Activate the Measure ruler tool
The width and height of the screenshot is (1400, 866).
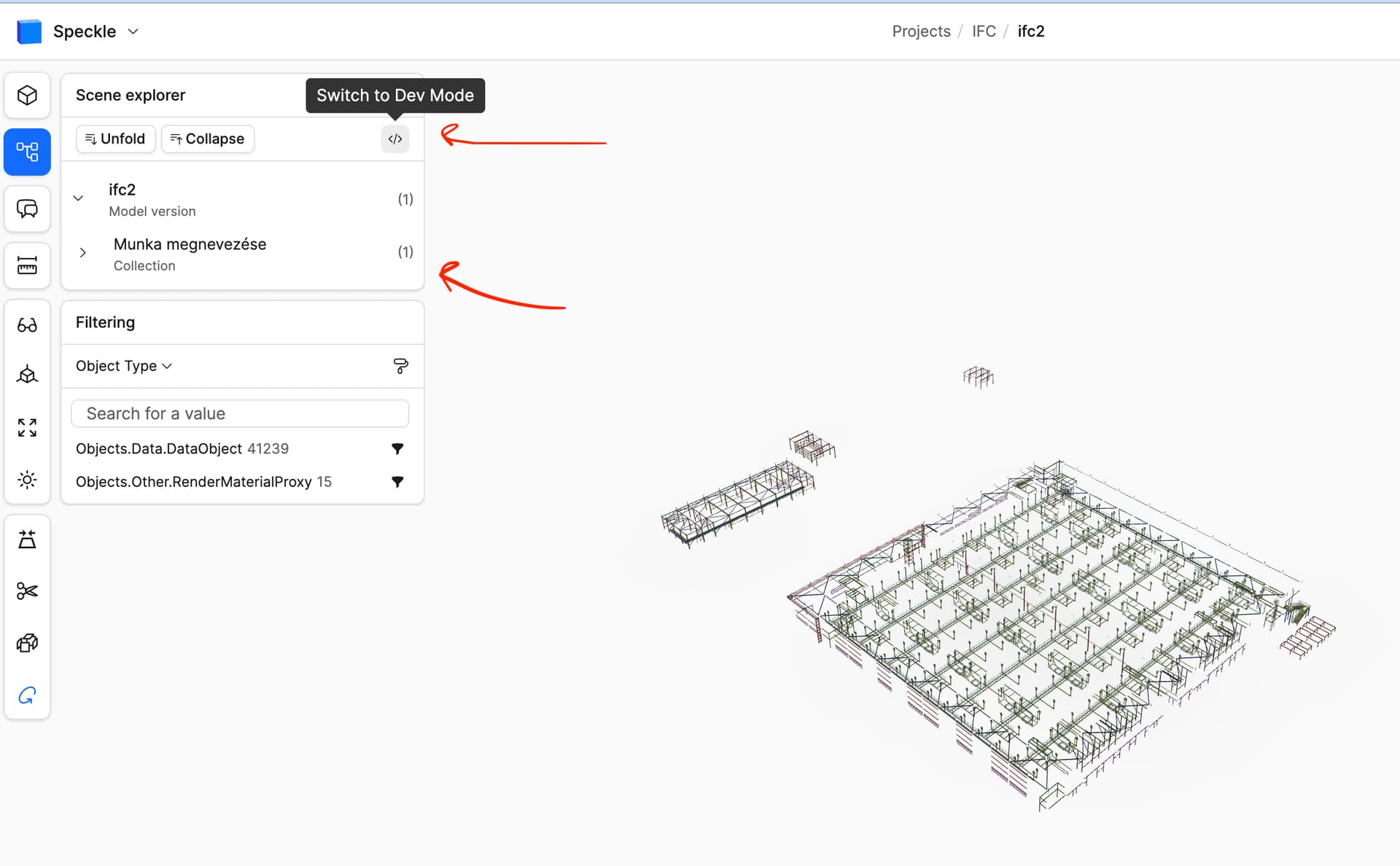[x=27, y=265]
